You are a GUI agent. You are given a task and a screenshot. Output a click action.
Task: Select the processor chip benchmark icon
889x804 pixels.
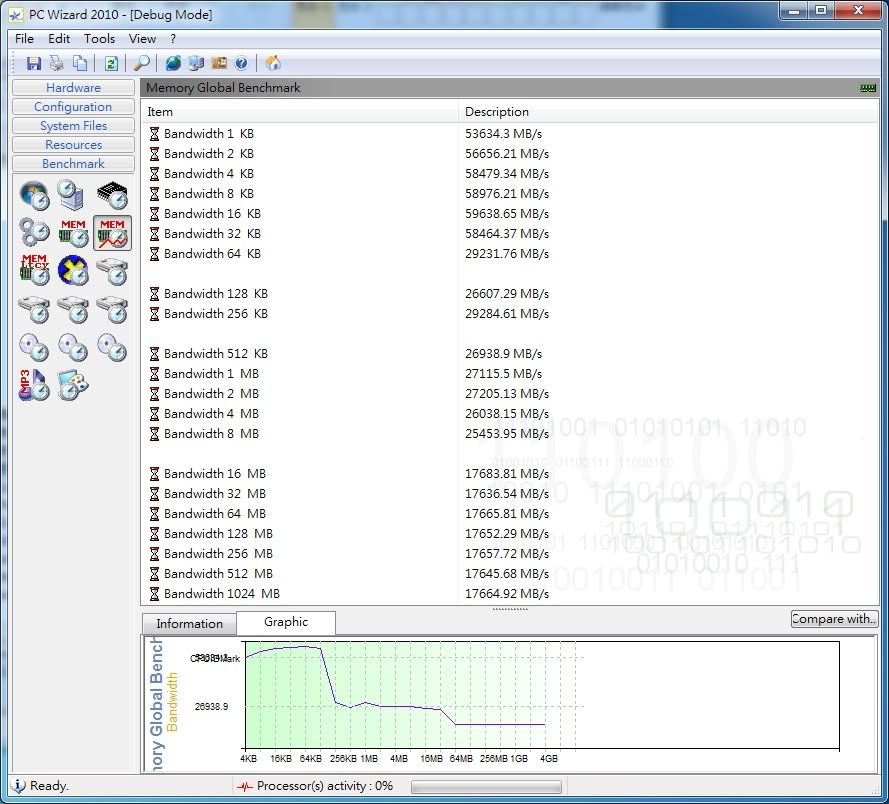[112, 195]
